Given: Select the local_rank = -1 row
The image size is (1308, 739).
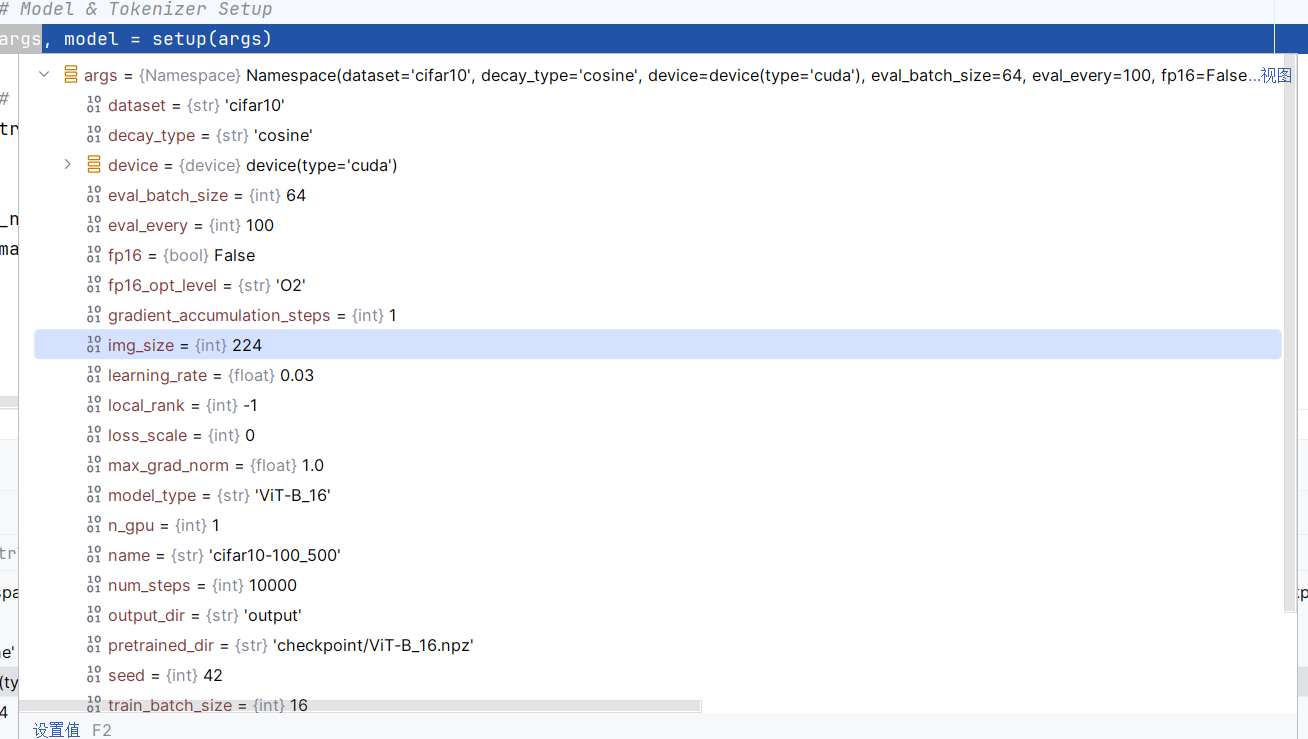Looking at the screenshot, I should click(x=658, y=405).
